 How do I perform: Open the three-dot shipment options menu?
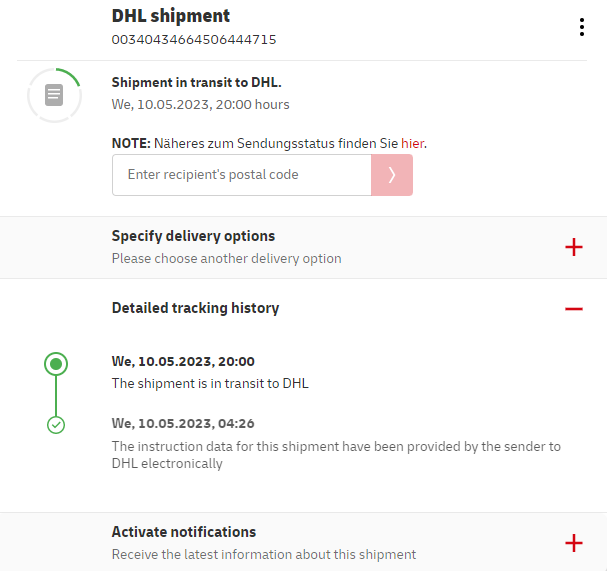point(581,27)
